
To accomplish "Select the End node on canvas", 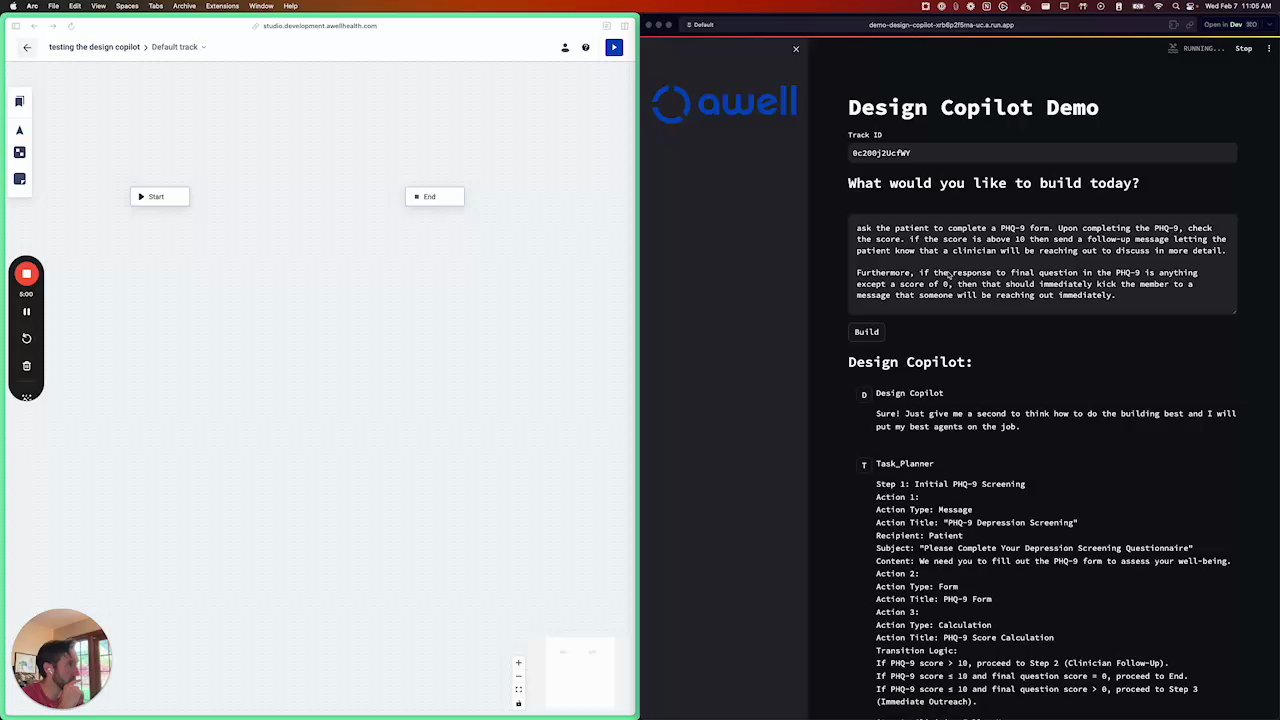I will tap(434, 197).
